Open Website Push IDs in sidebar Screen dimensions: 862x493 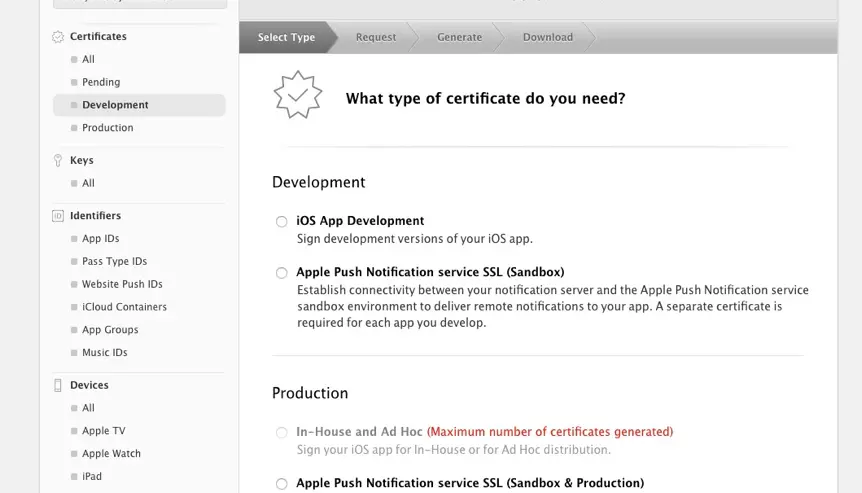[122, 284]
